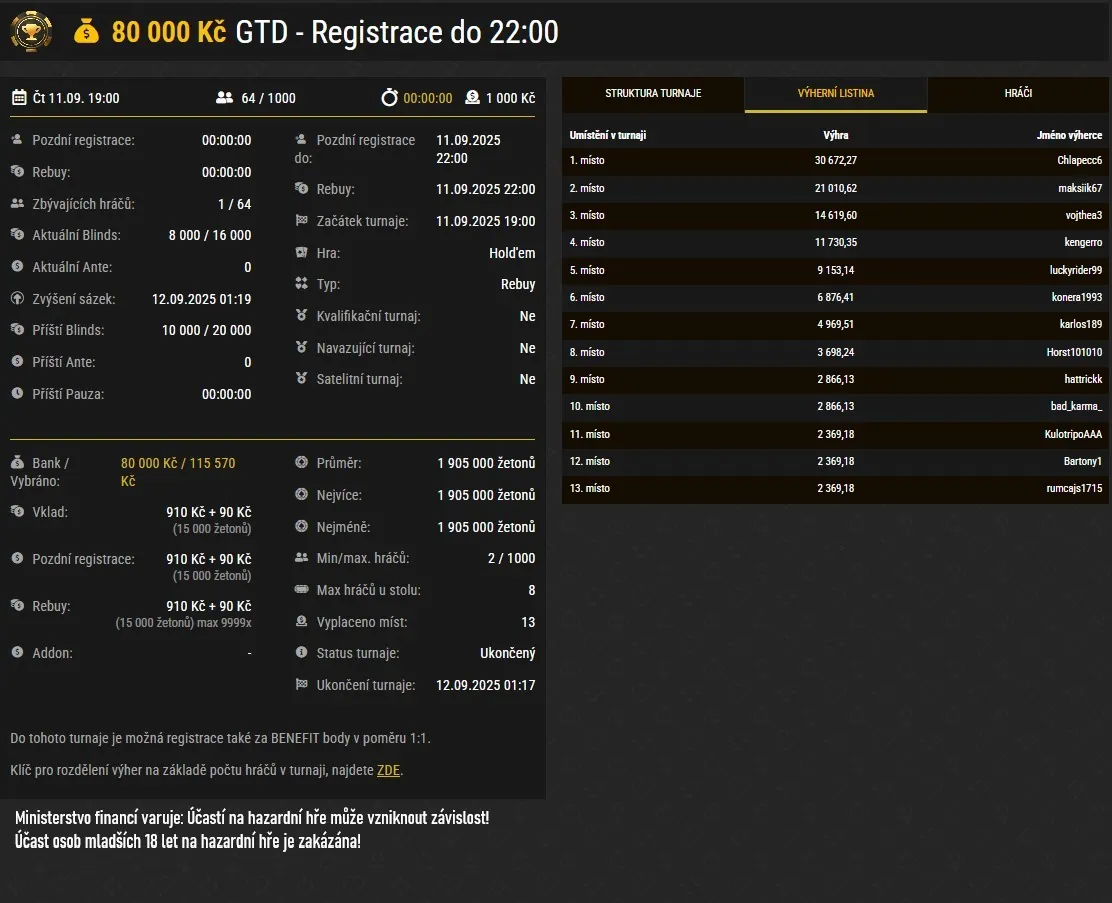Switch to the Hráči tab
The image size is (1112, 903).
click(x=1018, y=94)
